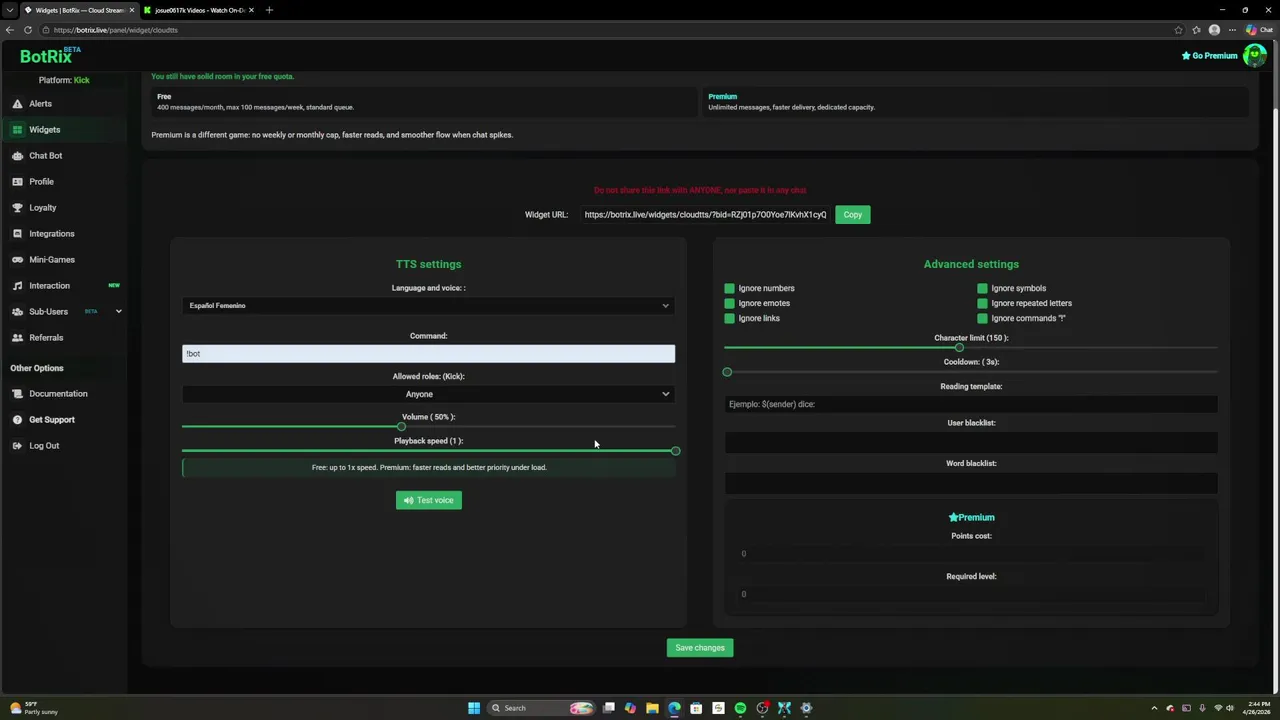Click the Sub-Users people icon

click(17, 312)
